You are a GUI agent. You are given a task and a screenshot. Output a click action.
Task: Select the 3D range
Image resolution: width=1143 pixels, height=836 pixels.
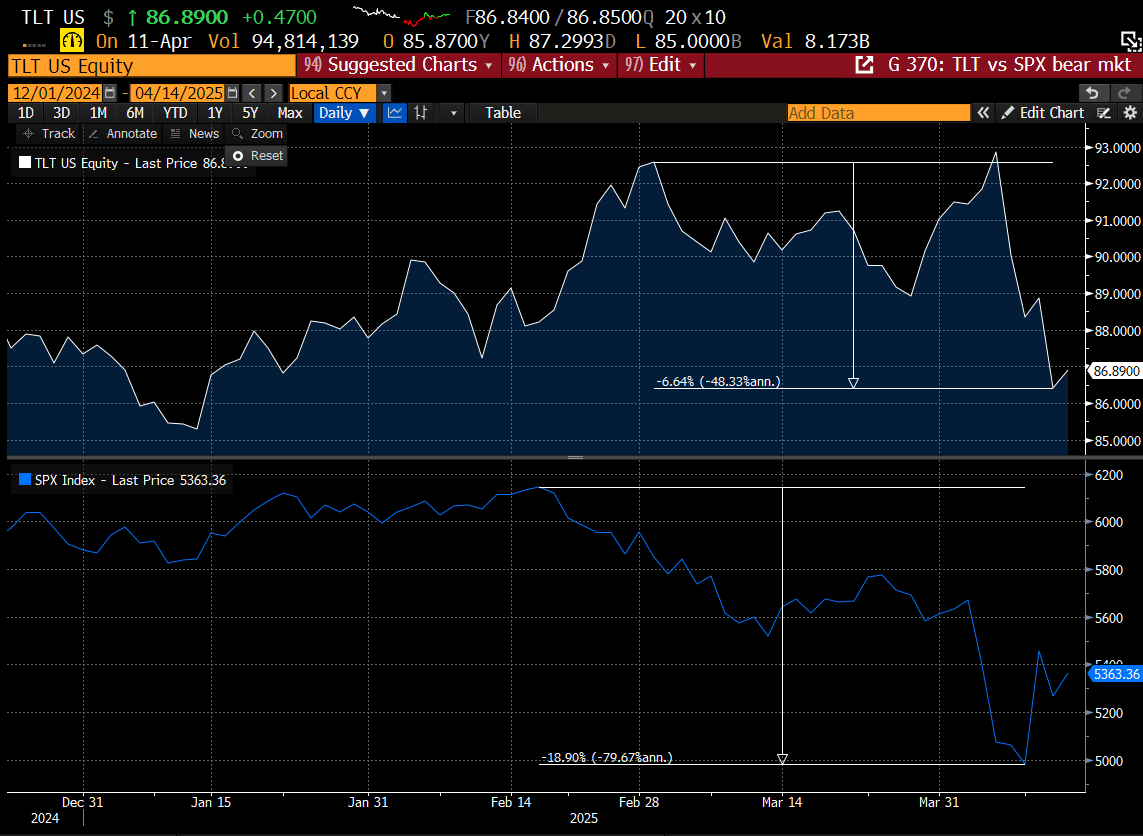(62, 113)
